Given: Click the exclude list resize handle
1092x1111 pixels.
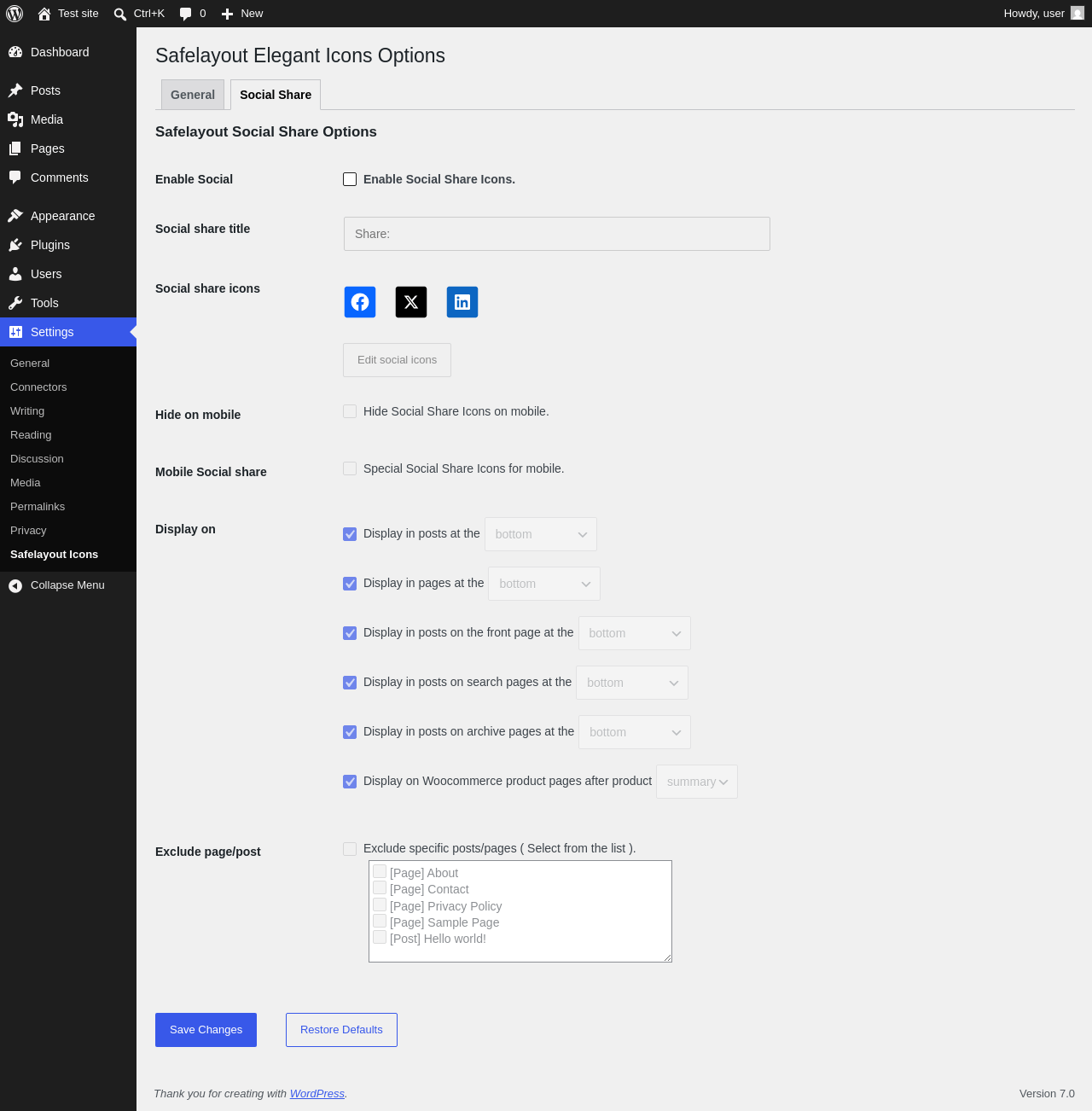Looking at the screenshot, I should click(667, 957).
